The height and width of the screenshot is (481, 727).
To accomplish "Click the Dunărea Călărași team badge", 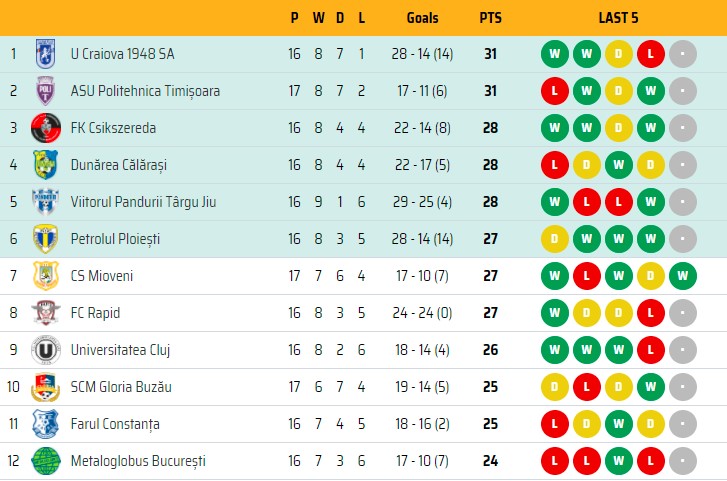I will pyautogui.click(x=45, y=165).
